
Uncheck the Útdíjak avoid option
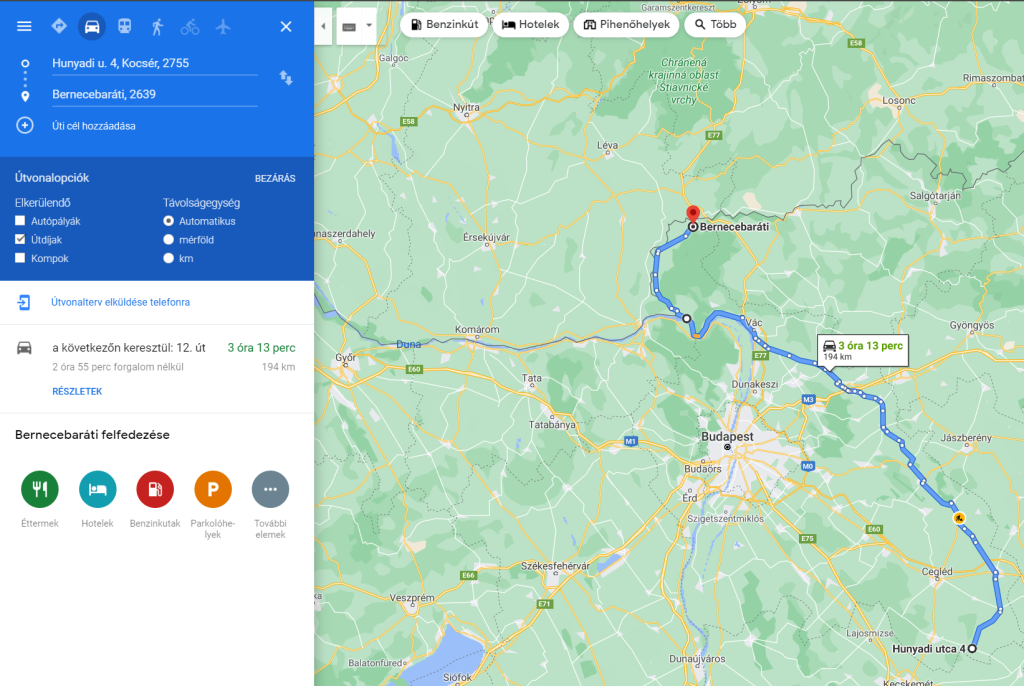coord(20,240)
